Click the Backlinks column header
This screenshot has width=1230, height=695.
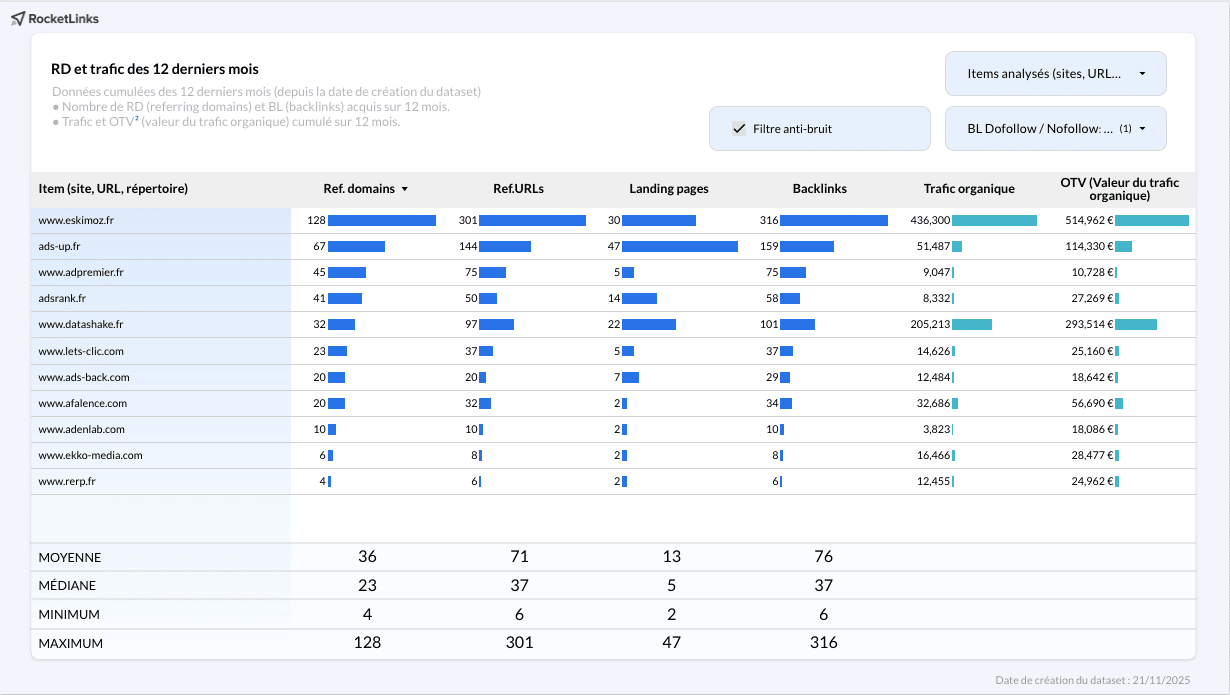[x=819, y=189]
